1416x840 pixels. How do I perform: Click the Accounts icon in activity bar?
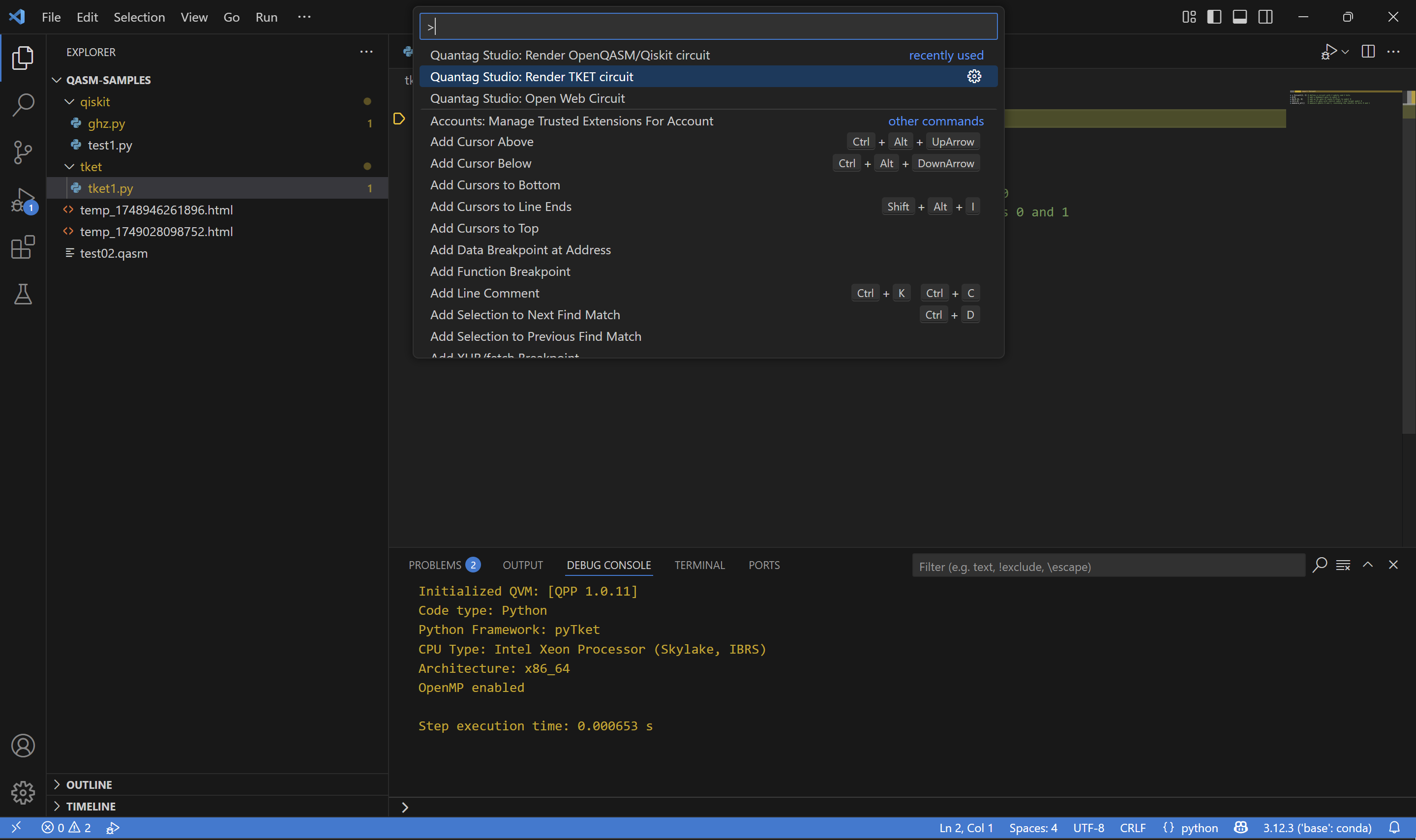(23, 746)
